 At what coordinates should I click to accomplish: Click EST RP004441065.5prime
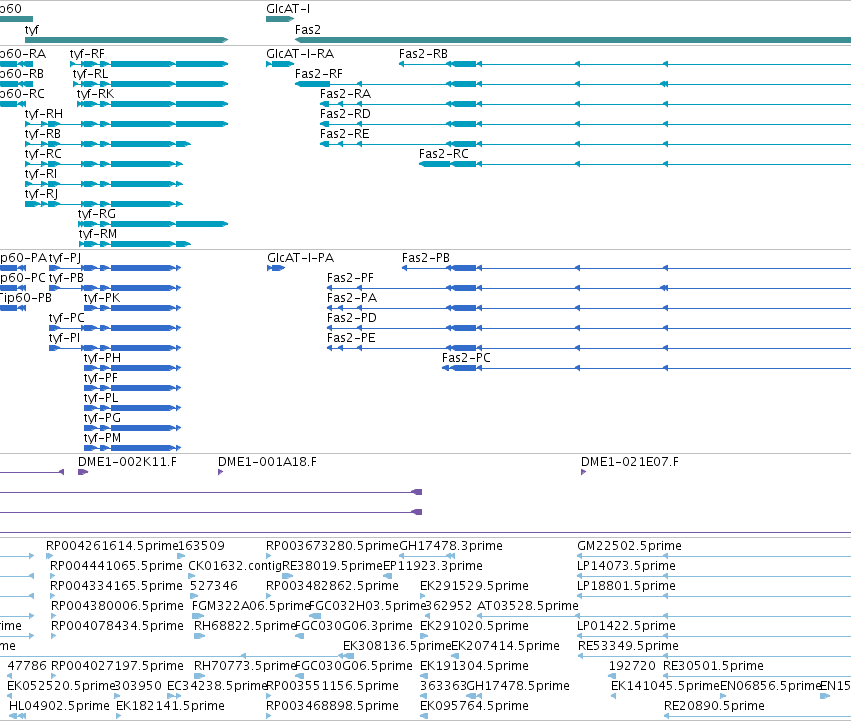53,576
